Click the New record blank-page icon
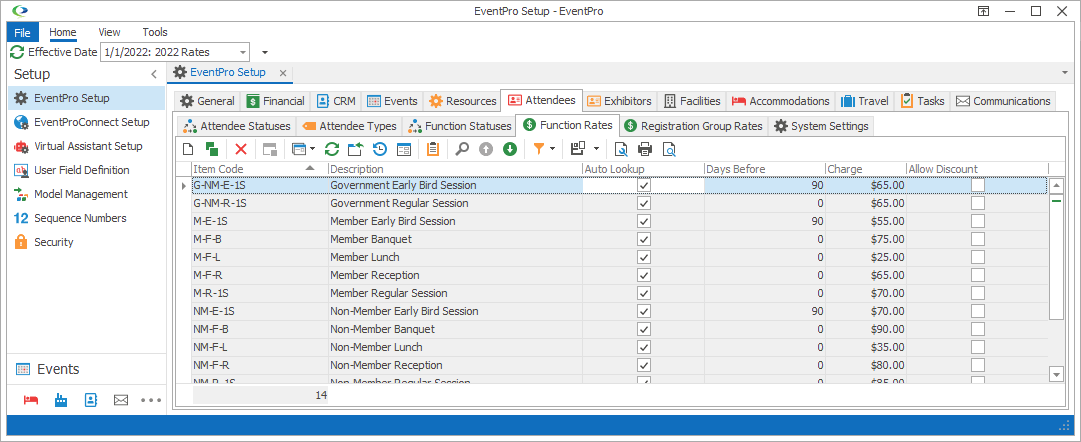1081x442 pixels. (x=188, y=148)
